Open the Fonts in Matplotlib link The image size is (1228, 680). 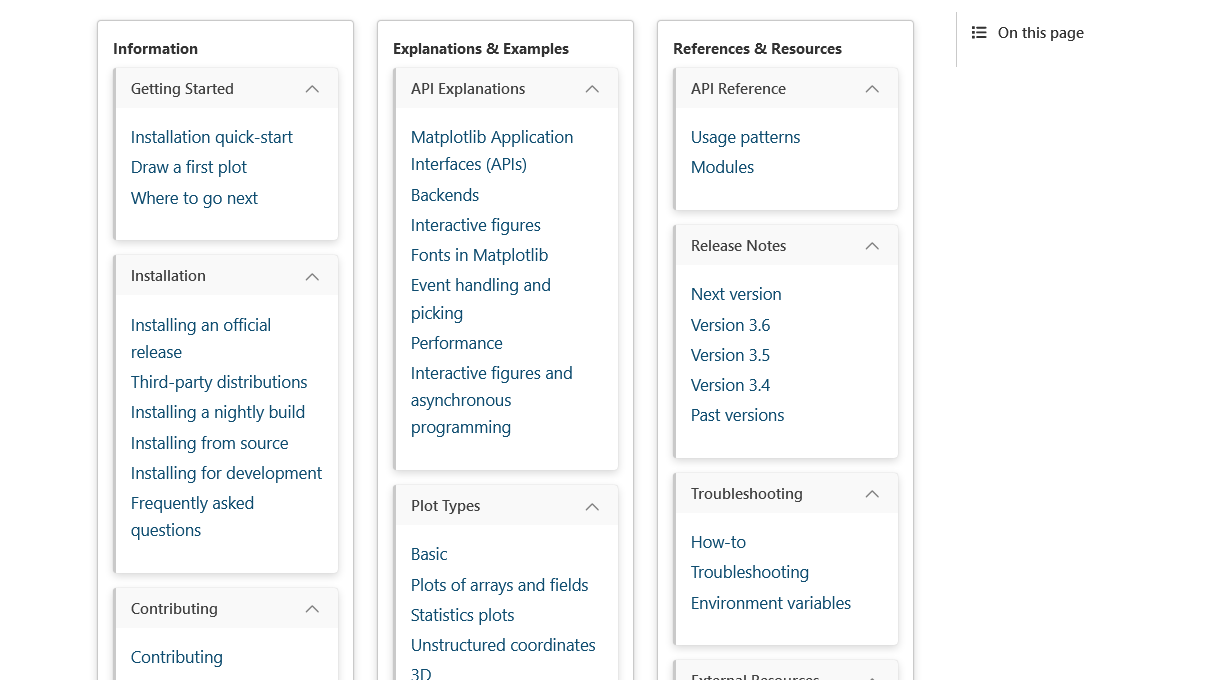coord(480,255)
